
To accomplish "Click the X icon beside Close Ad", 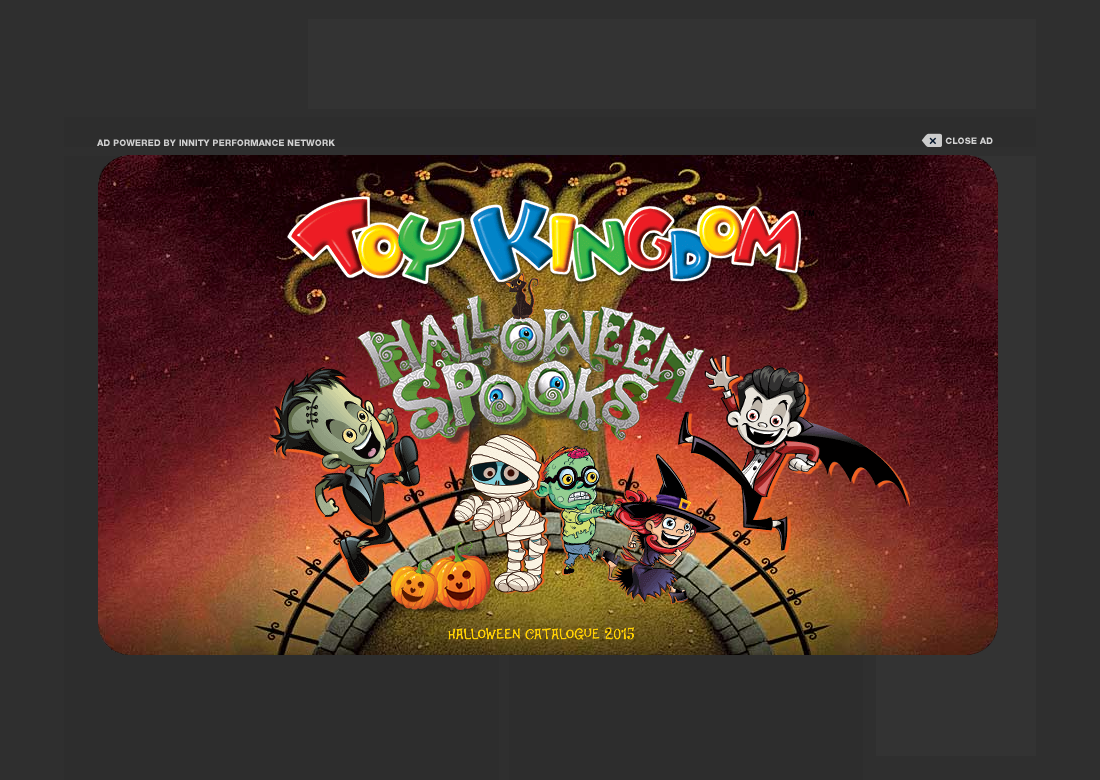I will [932, 141].
